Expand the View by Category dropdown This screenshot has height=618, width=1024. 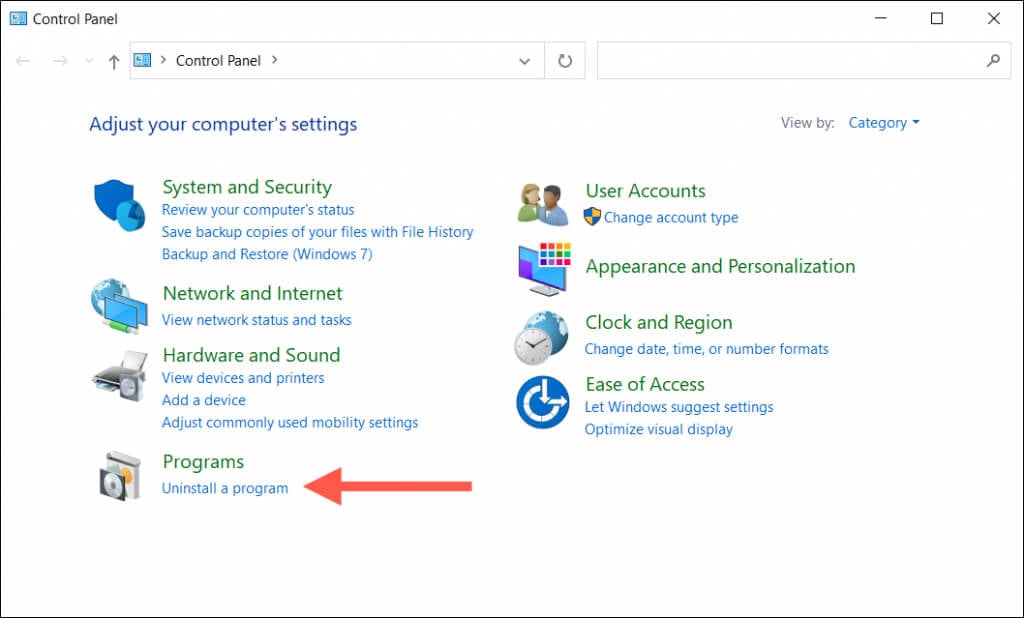tap(884, 123)
